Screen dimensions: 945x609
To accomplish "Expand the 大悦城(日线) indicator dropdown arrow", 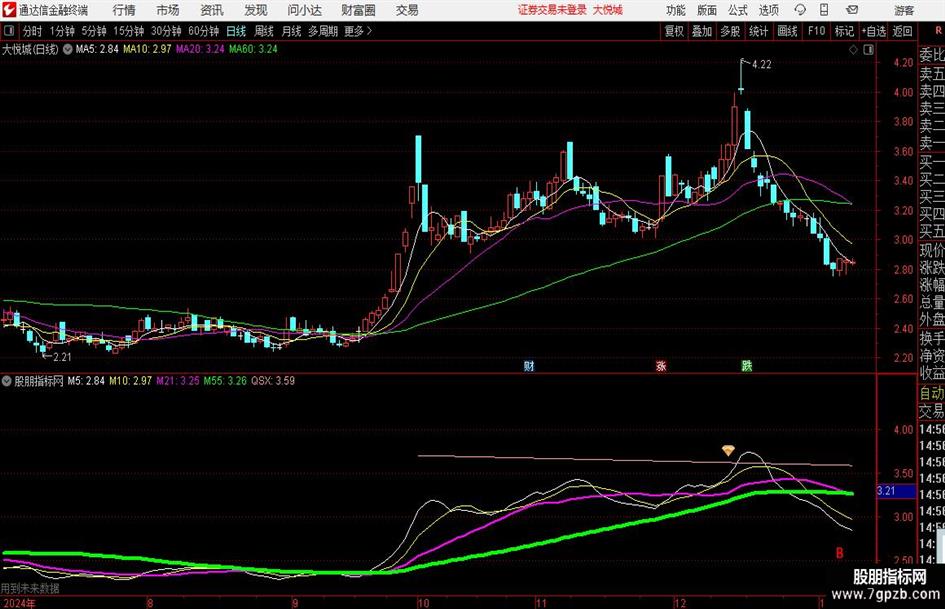I will coord(68,49).
